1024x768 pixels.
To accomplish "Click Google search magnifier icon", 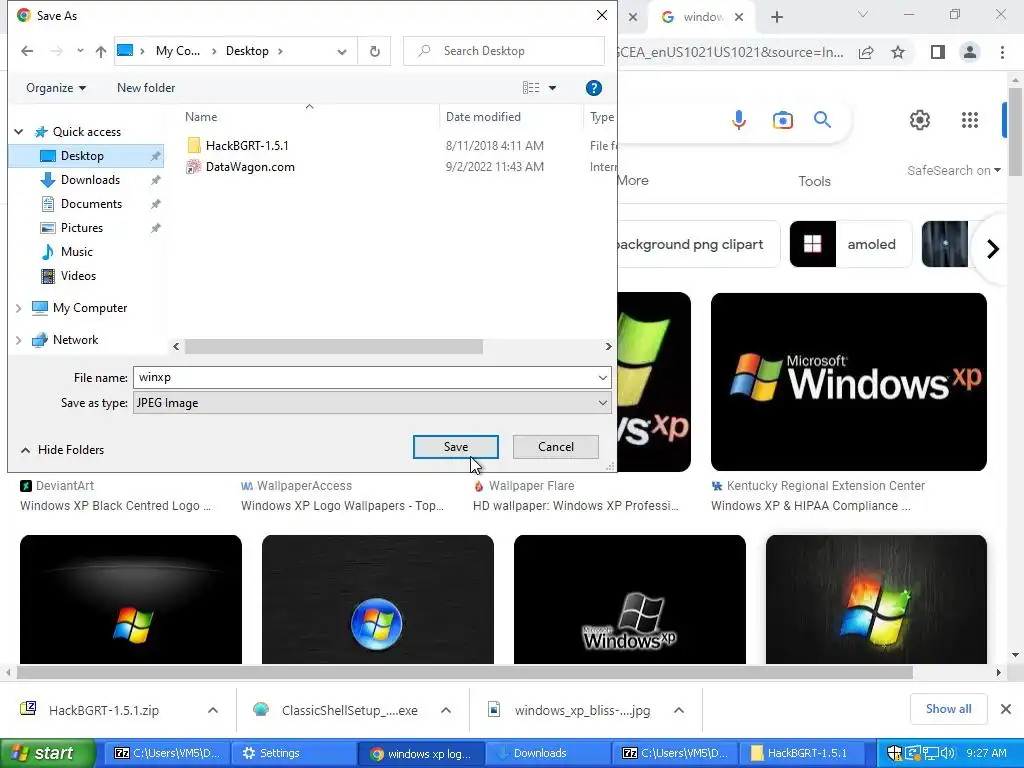I will coord(822,120).
